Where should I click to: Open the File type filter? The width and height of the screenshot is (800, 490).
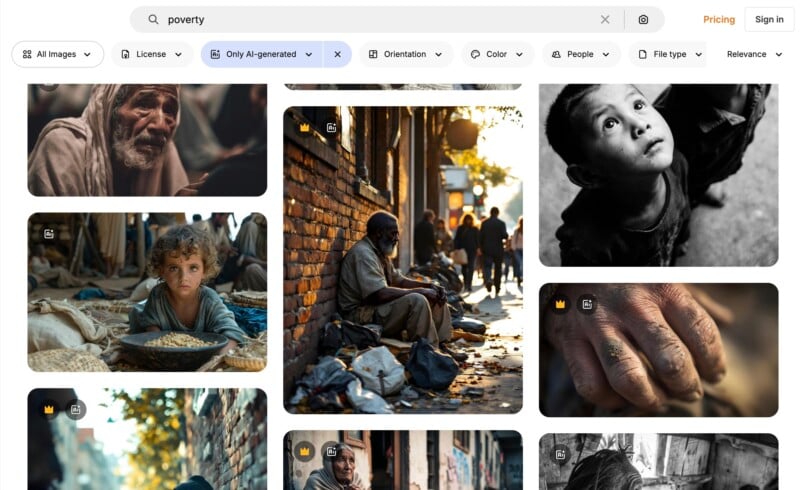670,54
